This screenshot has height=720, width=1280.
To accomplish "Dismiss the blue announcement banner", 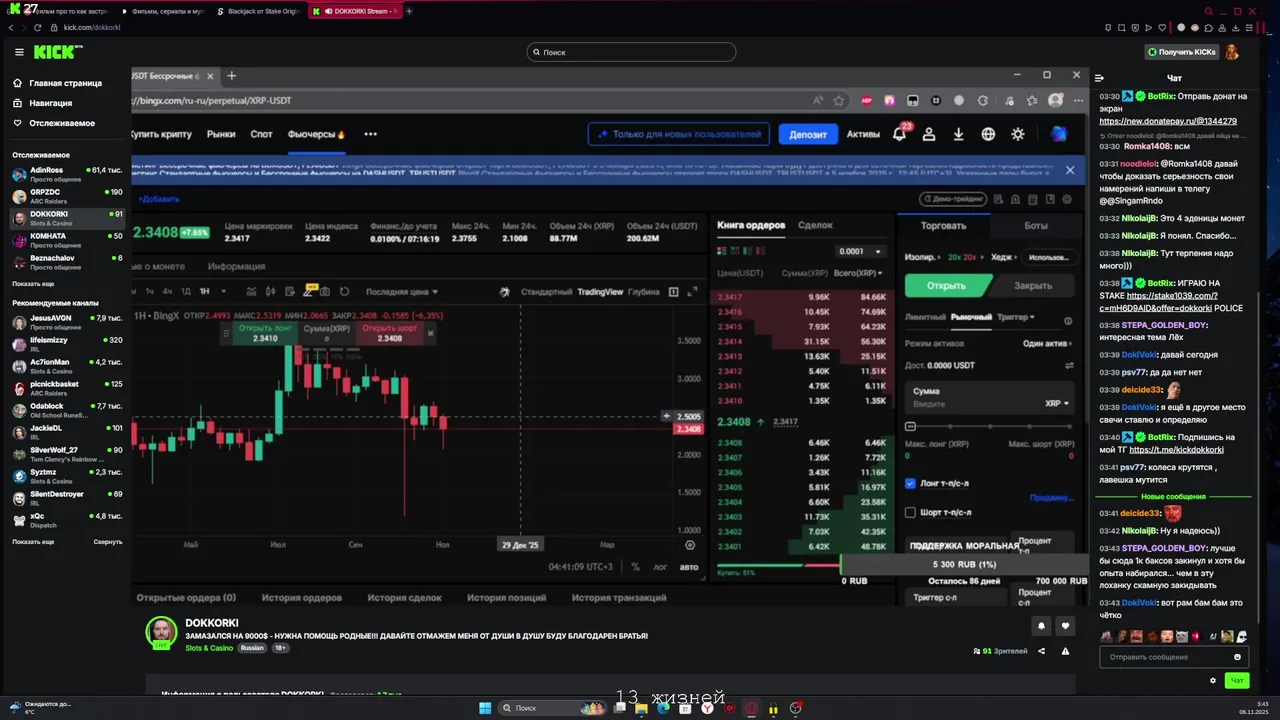I will coord(1069,170).
